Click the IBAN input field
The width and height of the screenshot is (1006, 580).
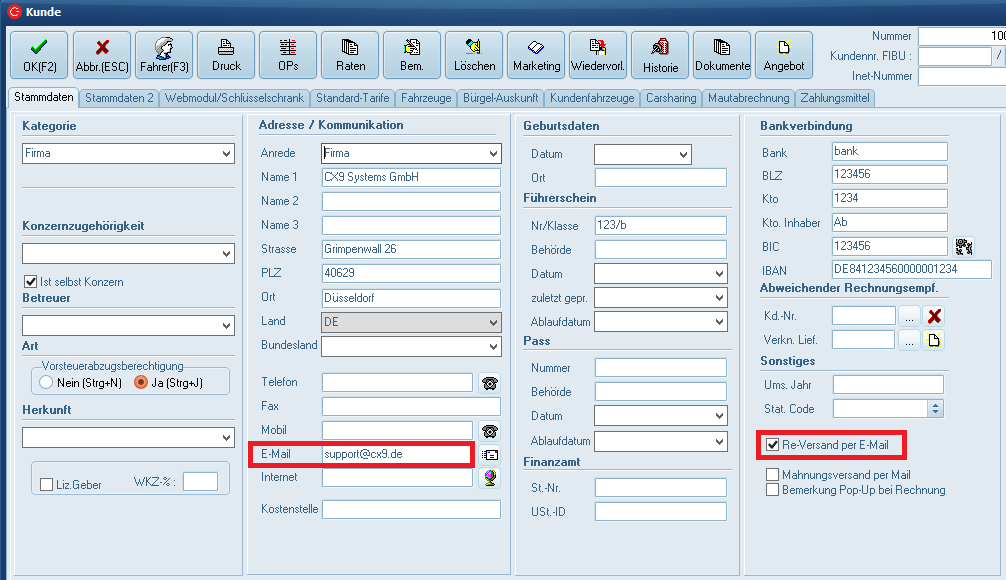(911, 269)
